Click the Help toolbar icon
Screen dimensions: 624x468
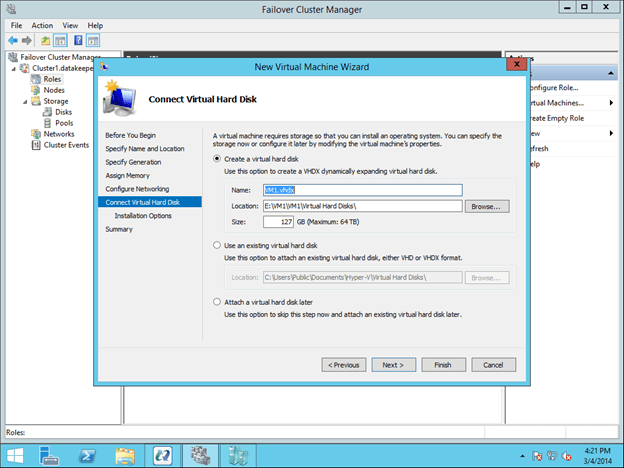click(x=77, y=39)
